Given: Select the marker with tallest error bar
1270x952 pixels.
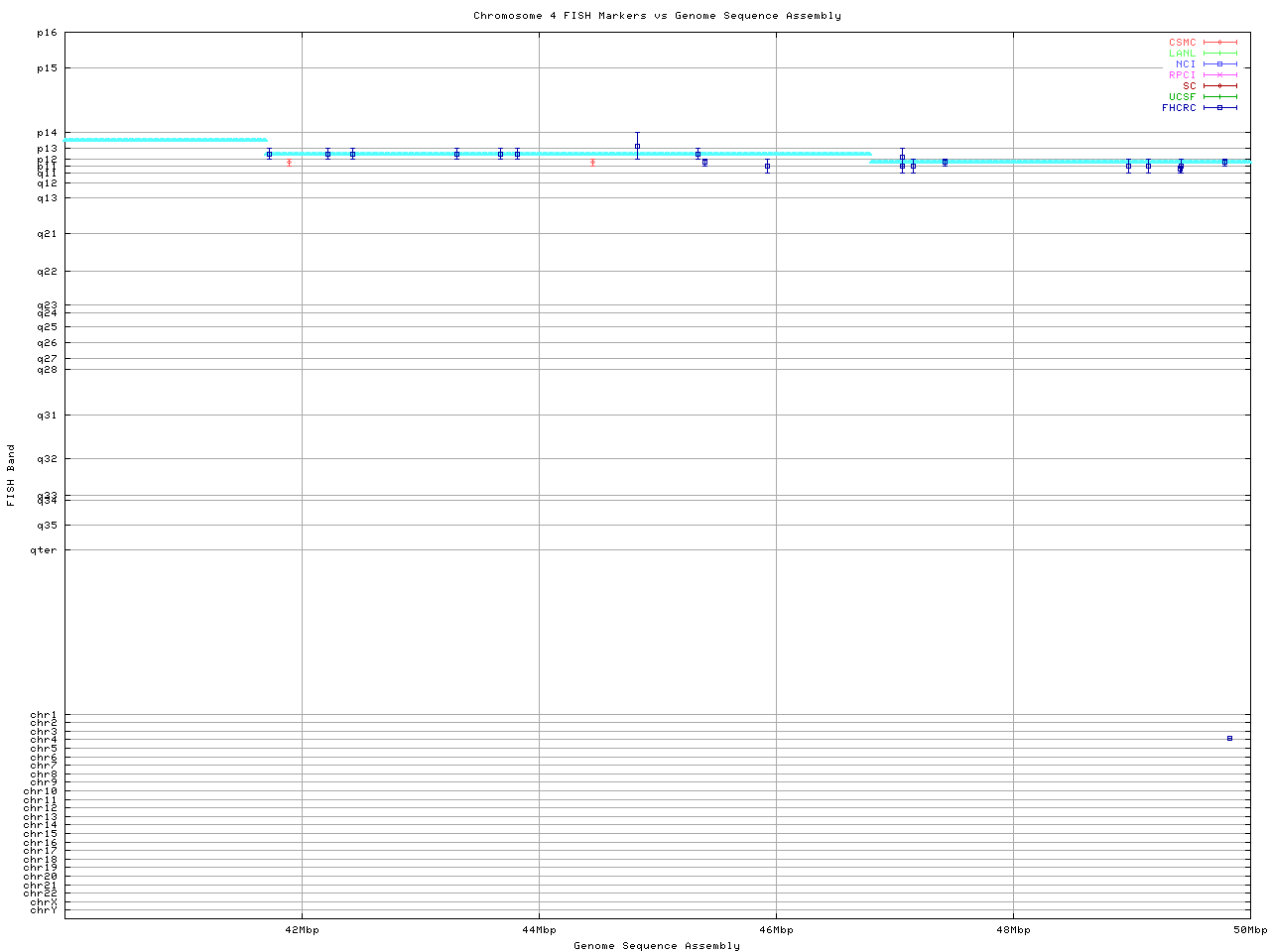Looking at the screenshot, I should pyautogui.click(x=637, y=146).
